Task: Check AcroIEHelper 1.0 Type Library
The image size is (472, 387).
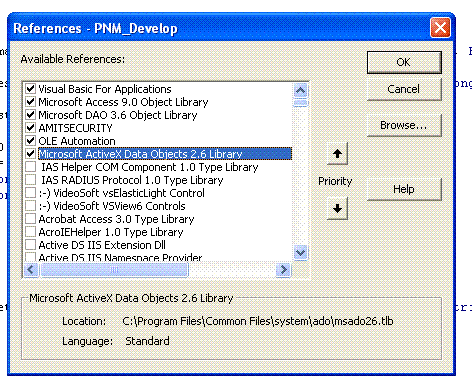Action: pyautogui.click(x=31, y=232)
